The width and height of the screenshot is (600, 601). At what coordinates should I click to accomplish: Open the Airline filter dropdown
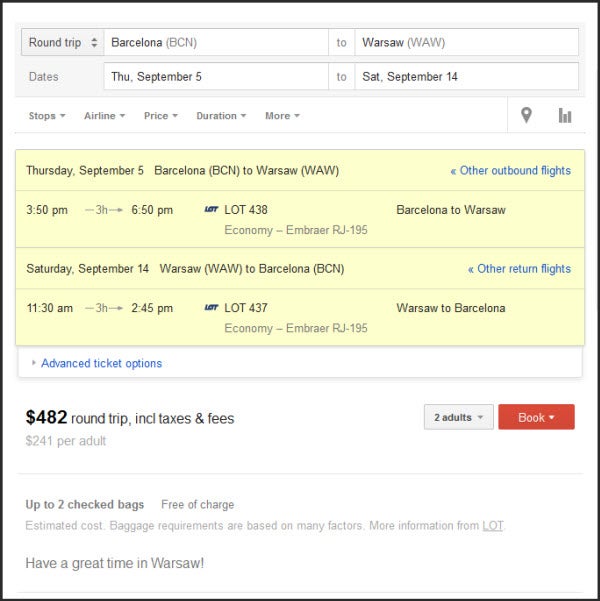click(105, 116)
